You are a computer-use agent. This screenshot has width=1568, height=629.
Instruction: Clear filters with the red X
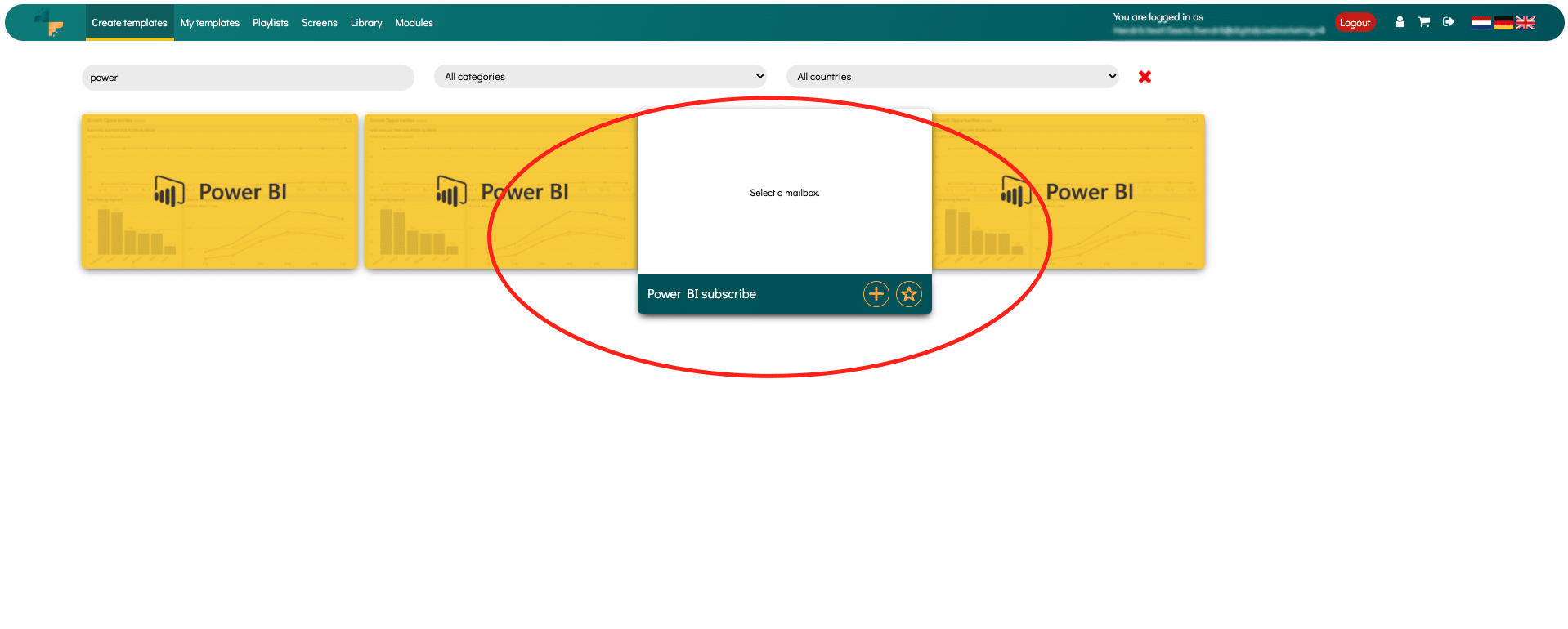(x=1145, y=77)
